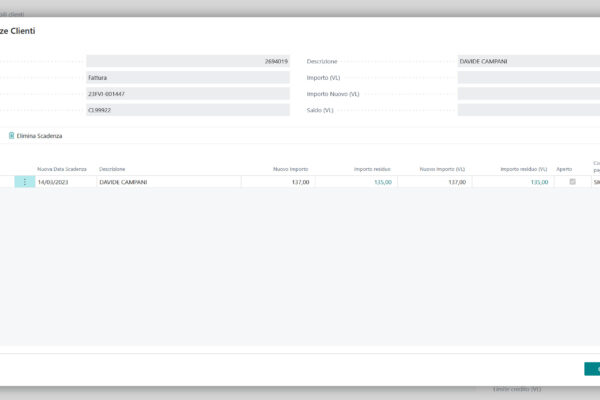Screen dimensions: 600x400
Task: Click the 137,00 Nuovo Importo (VL) cell
Action: click(x=435, y=182)
